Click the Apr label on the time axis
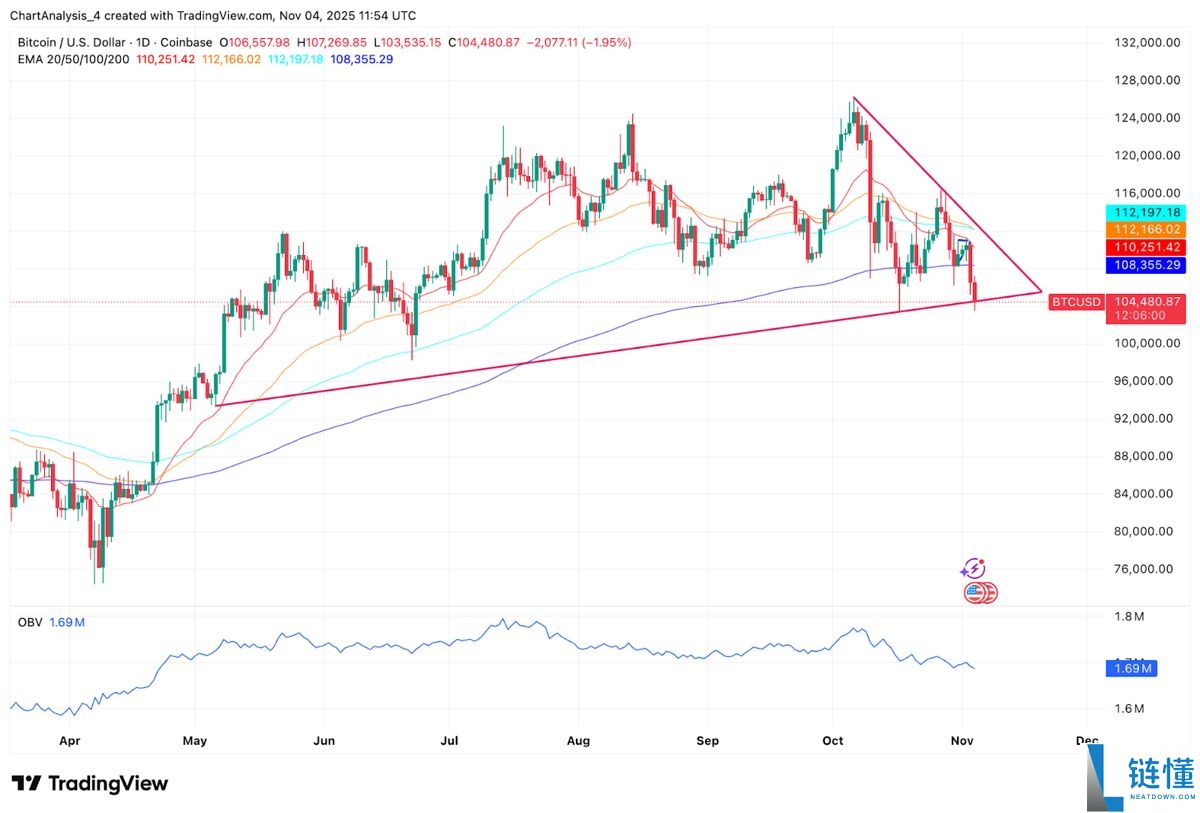Viewport: 1200px width, 813px height. point(70,742)
